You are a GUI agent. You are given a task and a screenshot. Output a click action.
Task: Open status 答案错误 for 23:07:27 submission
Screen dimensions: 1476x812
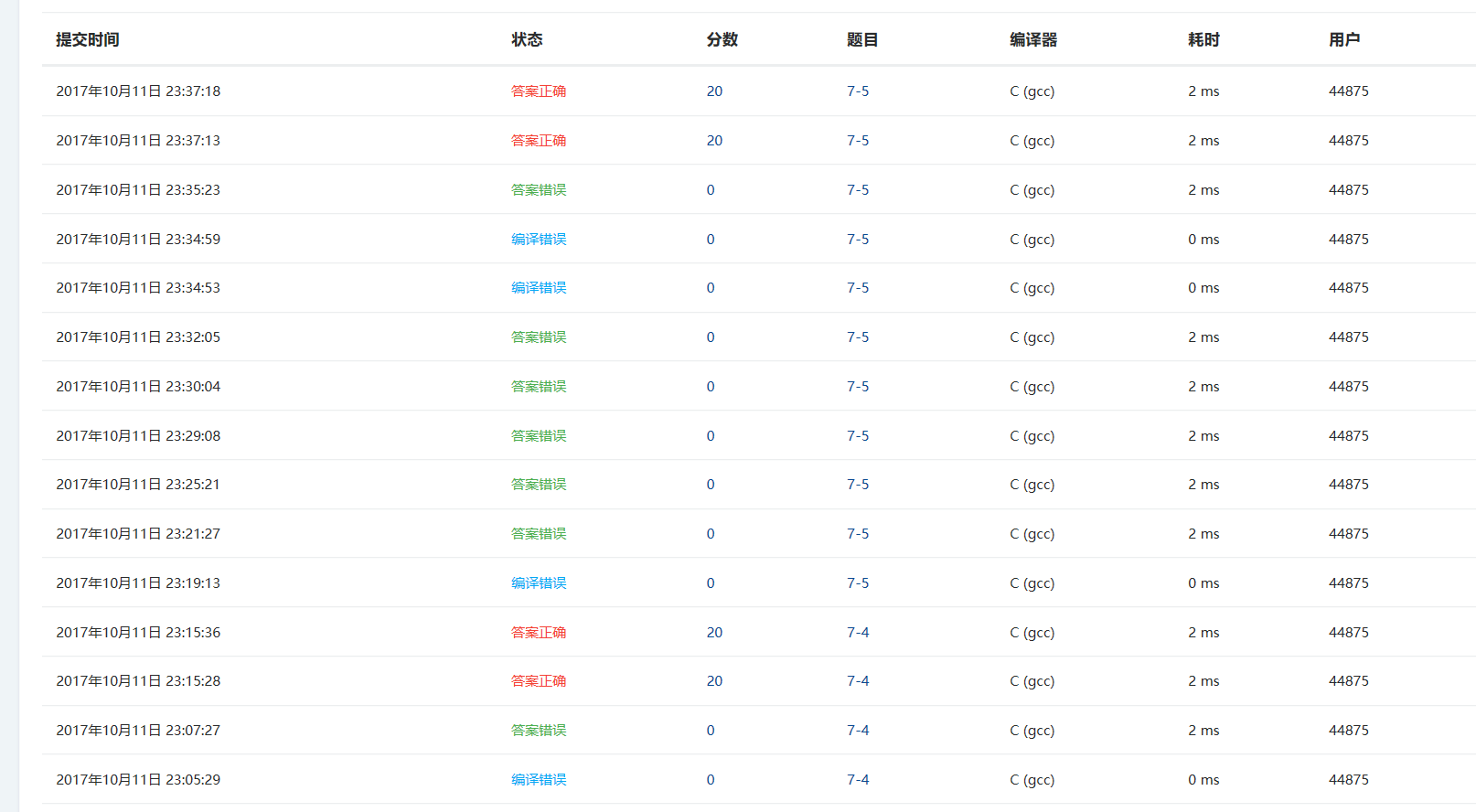[539, 731]
